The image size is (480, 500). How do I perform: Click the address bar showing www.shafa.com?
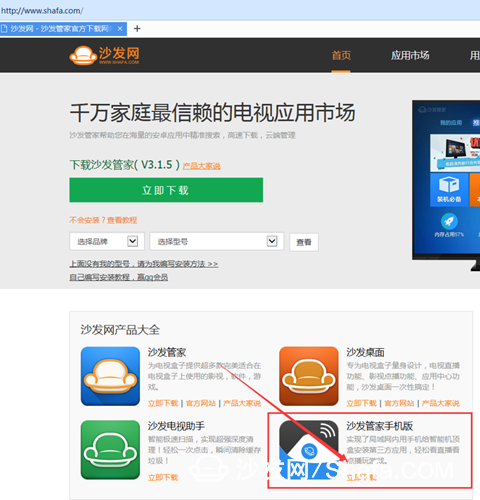tap(240, 10)
